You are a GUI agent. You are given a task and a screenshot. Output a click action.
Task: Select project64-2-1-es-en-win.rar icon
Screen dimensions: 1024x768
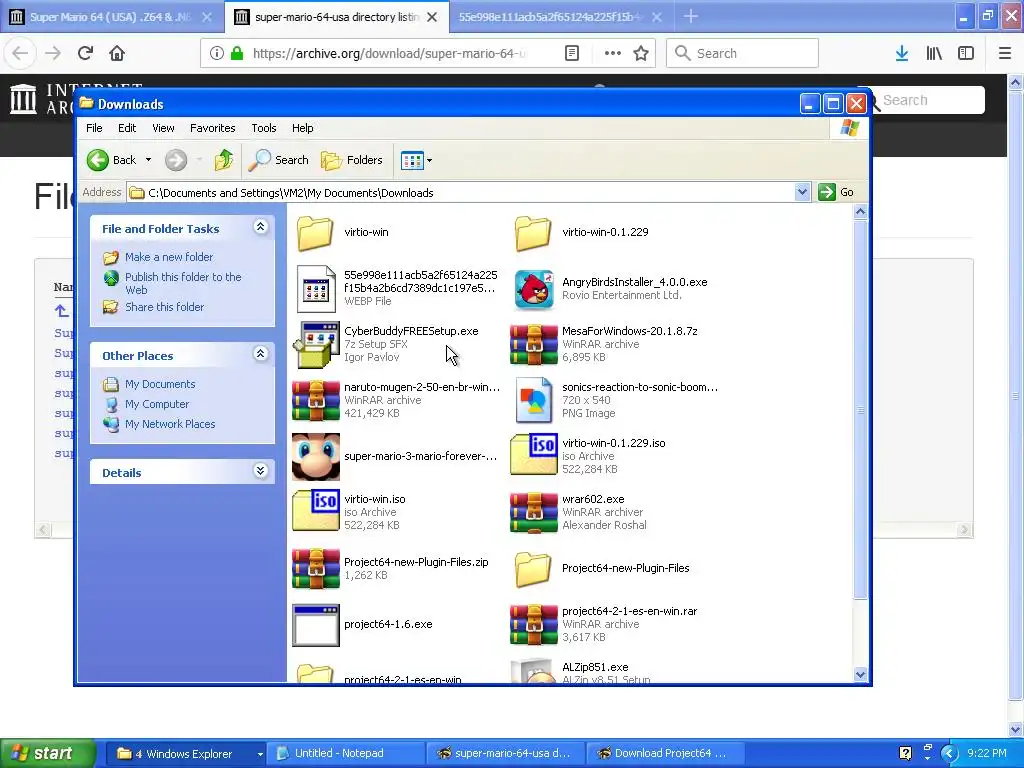pyautogui.click(x=534, y=624)
